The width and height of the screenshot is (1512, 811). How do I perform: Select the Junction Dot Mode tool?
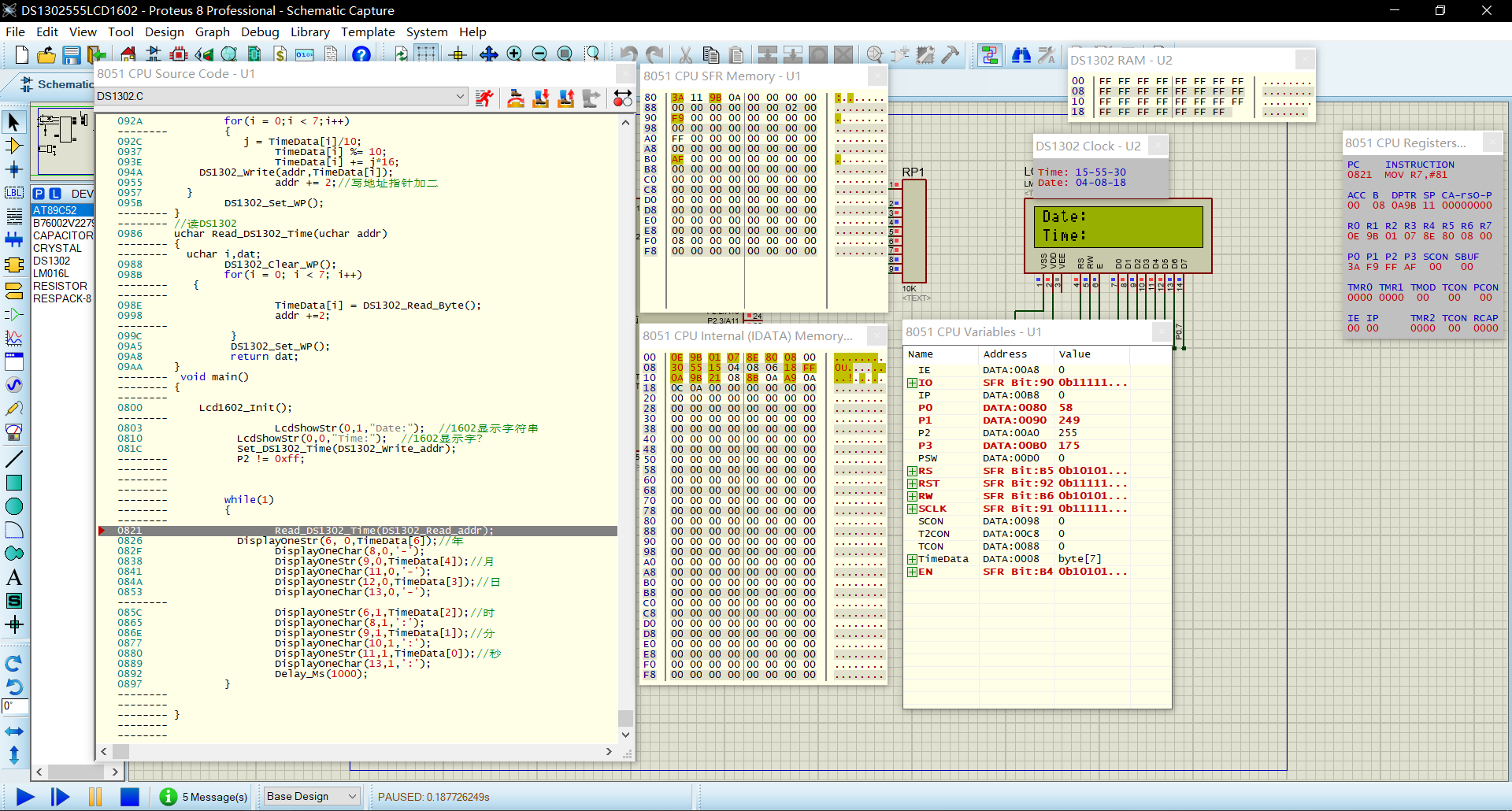pos(14,169)
